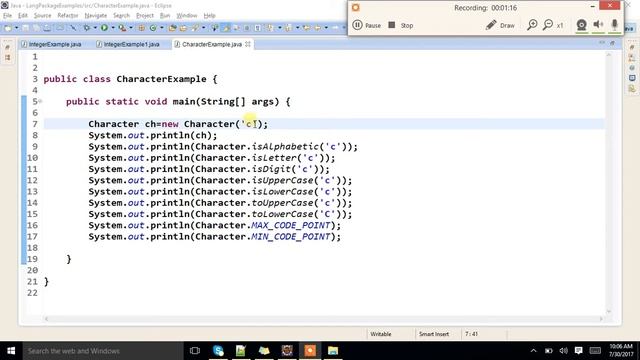Click the New Java Package icon
Viewport: 640px width, 360px height.
click(x=141, y=28)
